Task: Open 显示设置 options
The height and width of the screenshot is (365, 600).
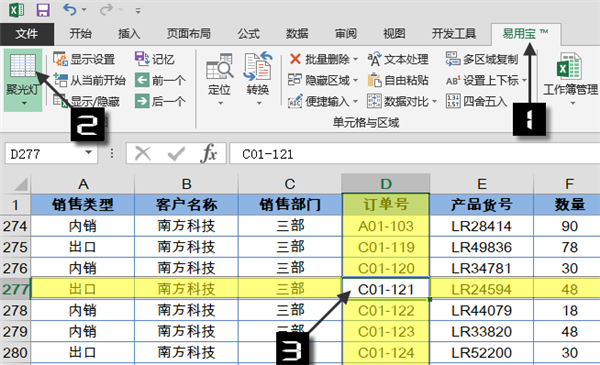Action: coord(84,59)
